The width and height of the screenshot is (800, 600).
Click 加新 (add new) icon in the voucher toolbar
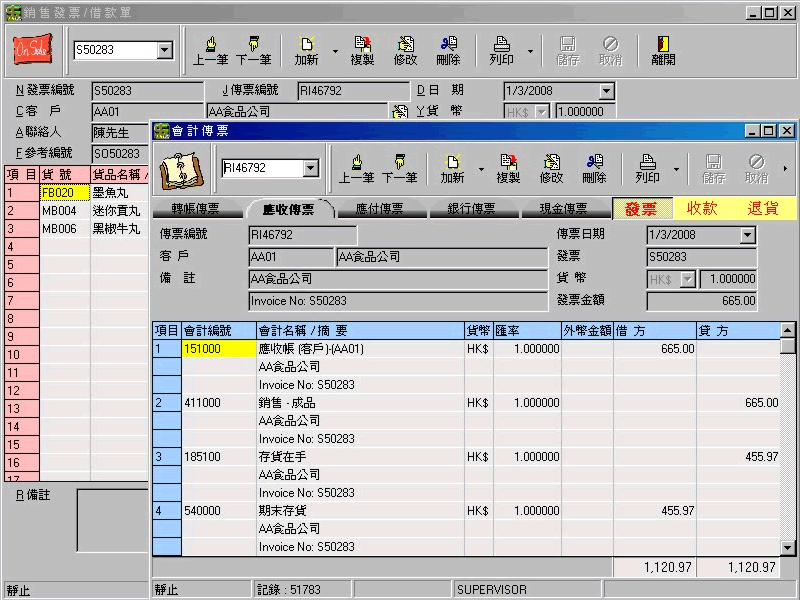pos(452,168)
